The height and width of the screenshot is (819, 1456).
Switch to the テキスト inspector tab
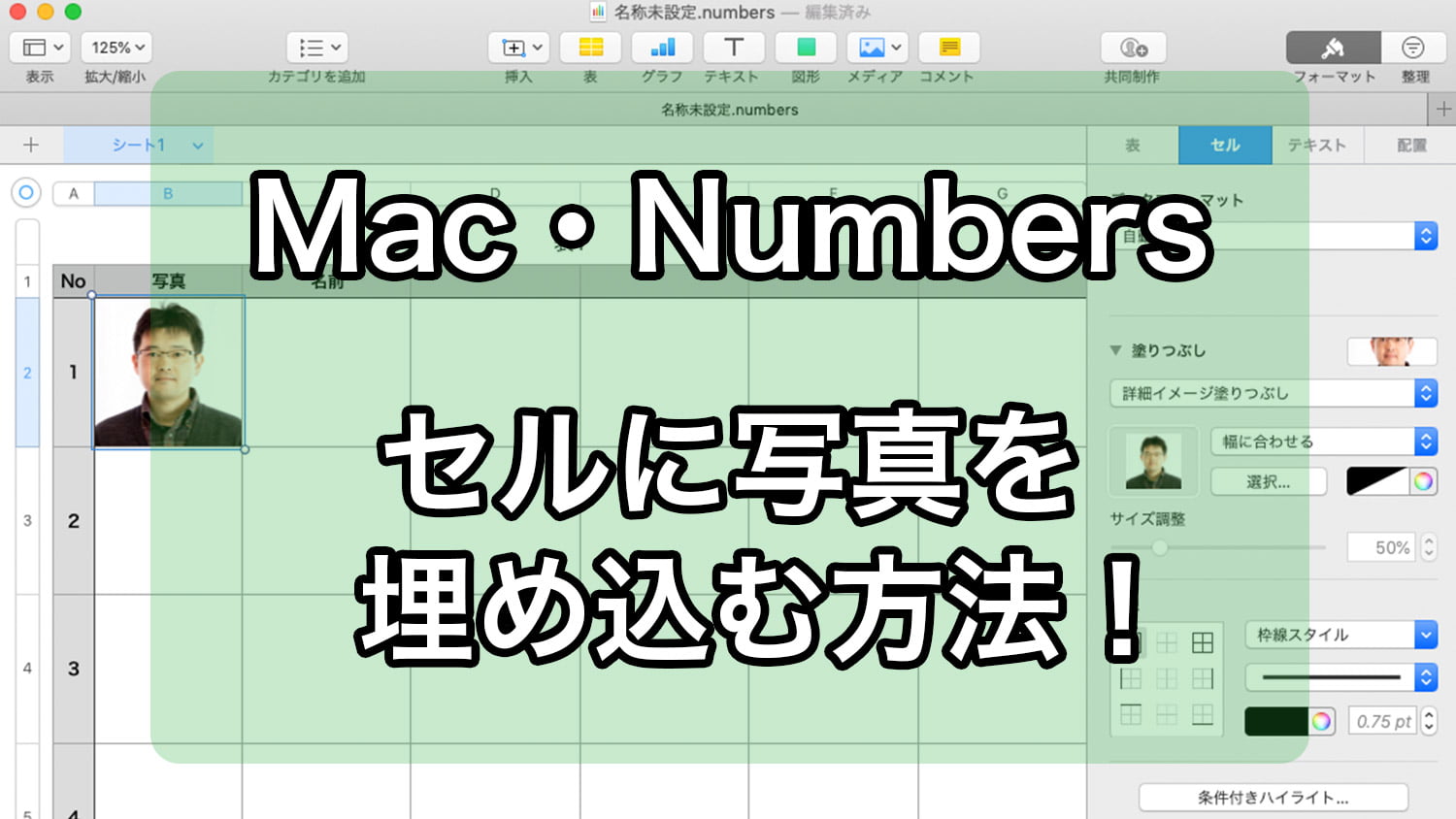click(x=1317, y=145)
